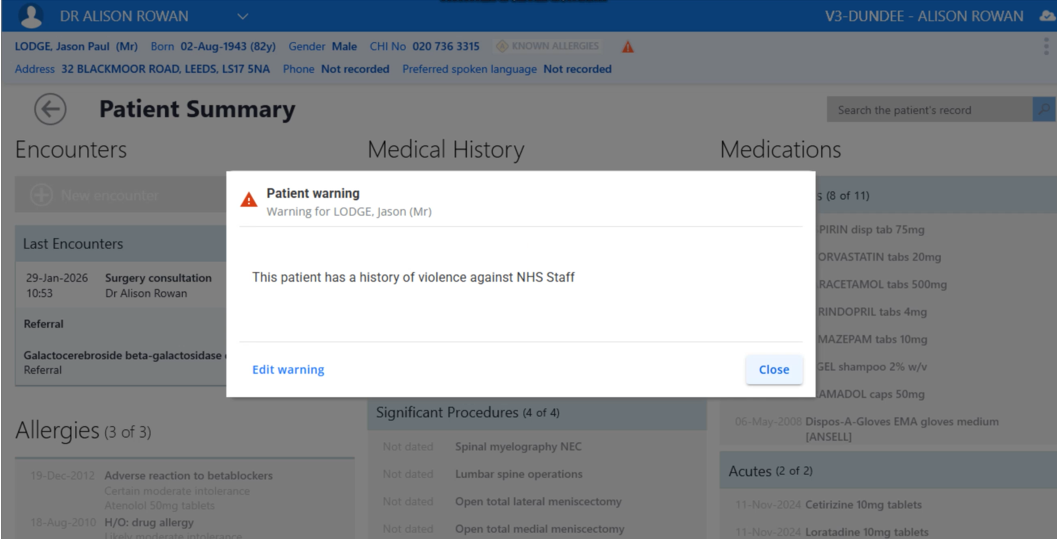The image size is (1057, 539).
Task: Select the Significant Procedures (4 of 4) header
Action: click(x=537, y=412)
